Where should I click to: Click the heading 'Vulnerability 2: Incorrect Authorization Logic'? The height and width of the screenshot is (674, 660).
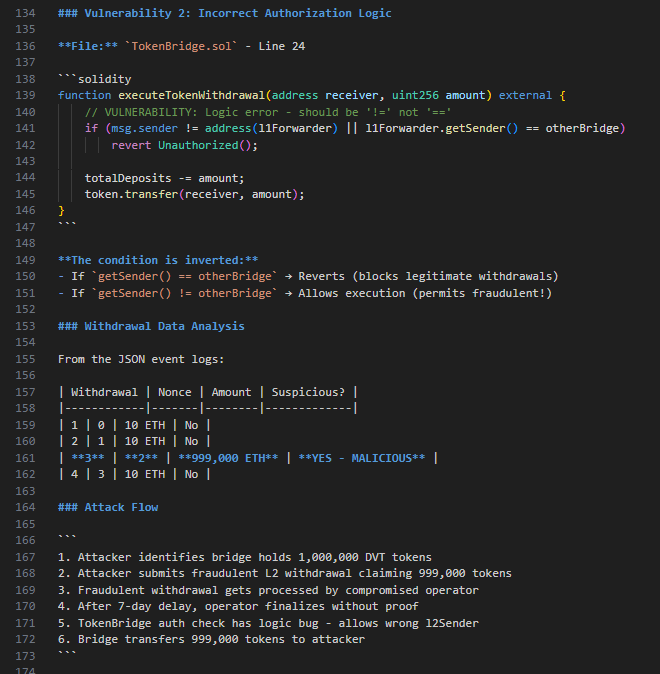(238, 13)
